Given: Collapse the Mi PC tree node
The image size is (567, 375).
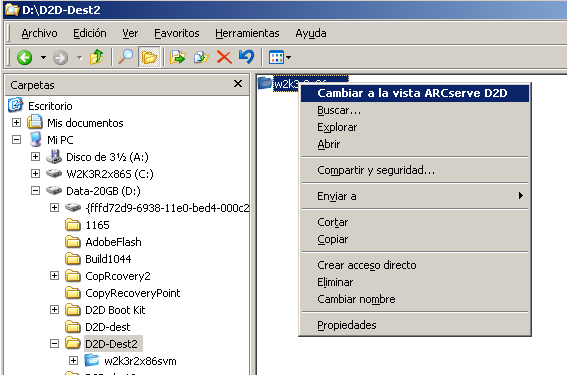Looking at the screenshot, I should [x=17, y=140].
